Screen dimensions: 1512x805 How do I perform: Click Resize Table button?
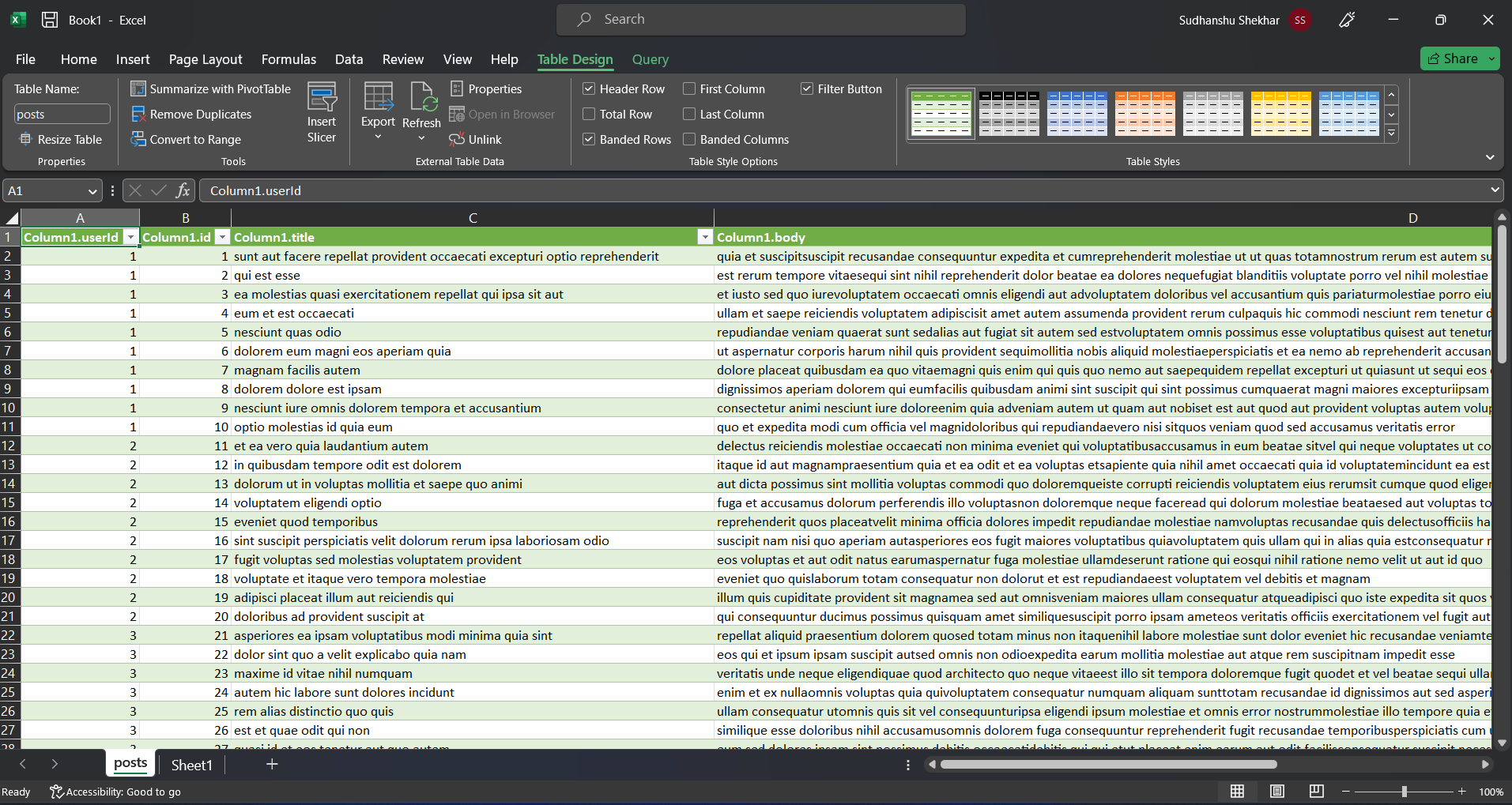click(62, 140)
